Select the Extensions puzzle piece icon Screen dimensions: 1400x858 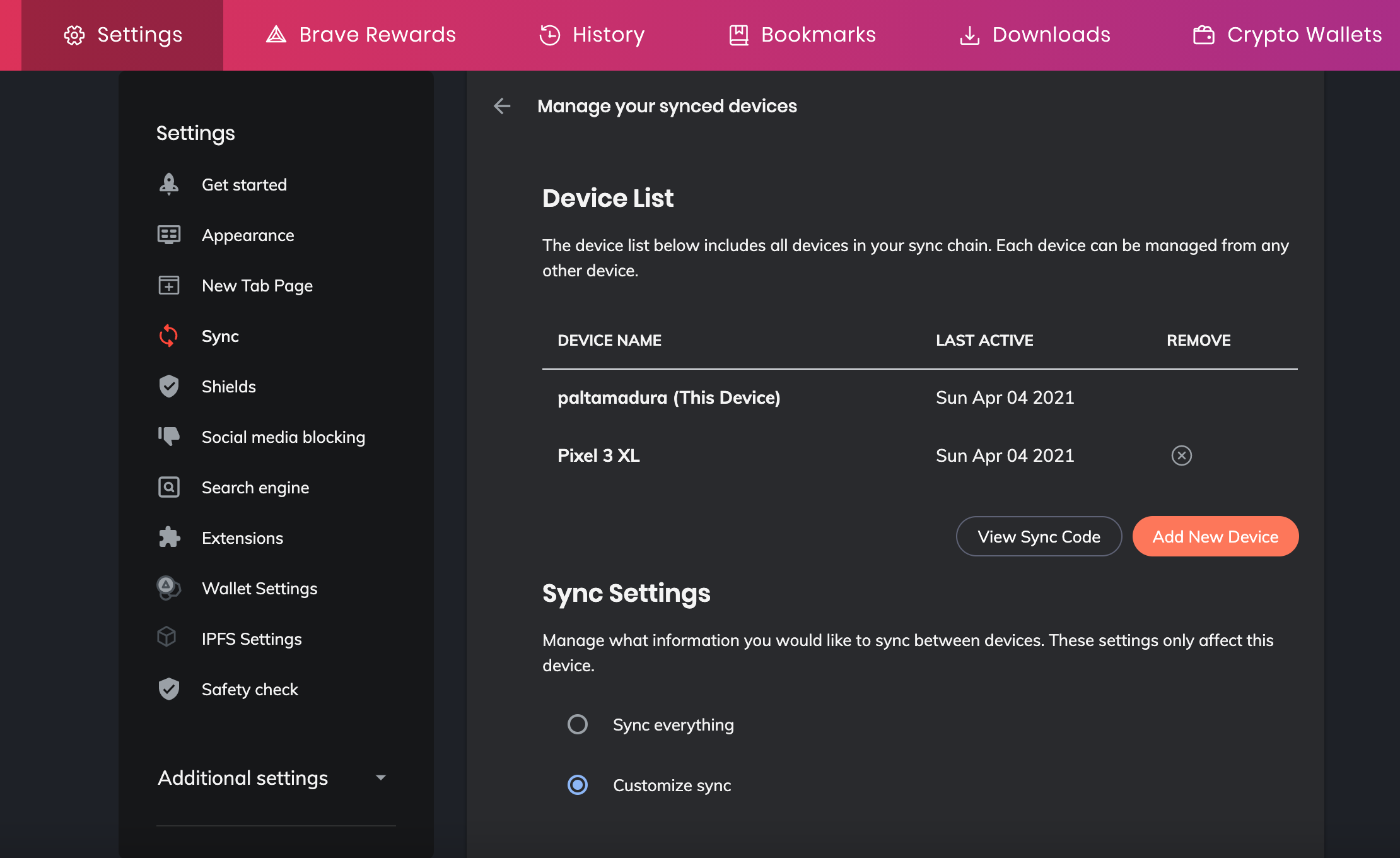point(168,538)
